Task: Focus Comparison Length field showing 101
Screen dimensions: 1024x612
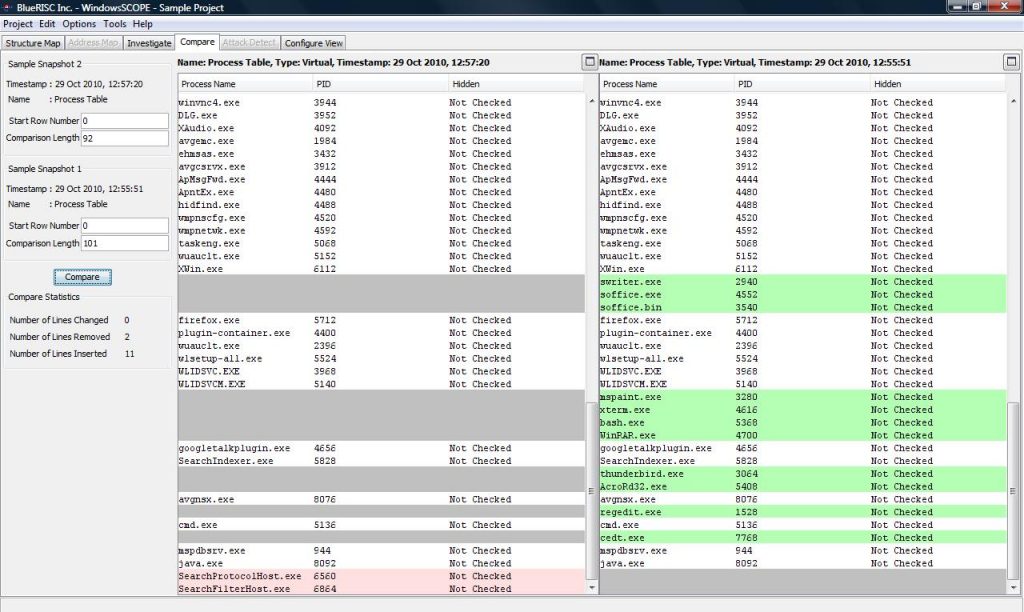Action: [125, 243]
